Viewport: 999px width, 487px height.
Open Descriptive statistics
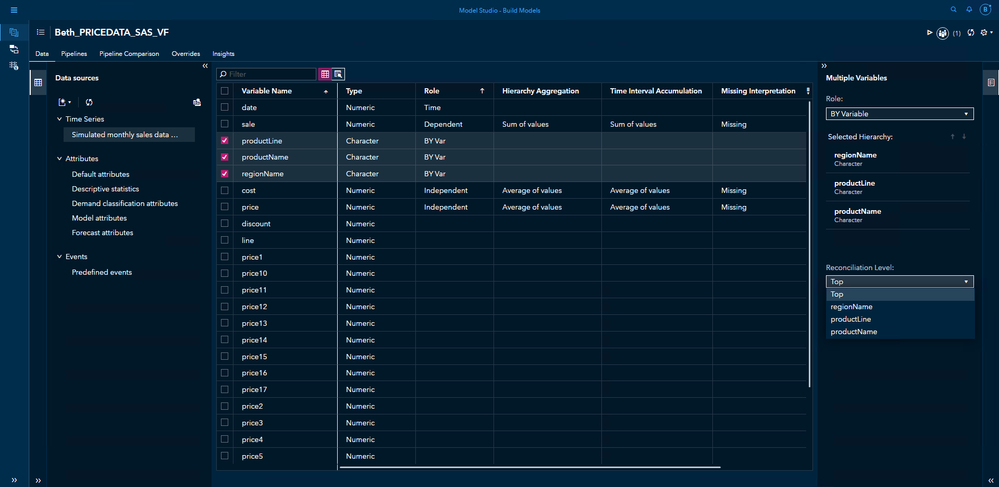tap(105, 189)
